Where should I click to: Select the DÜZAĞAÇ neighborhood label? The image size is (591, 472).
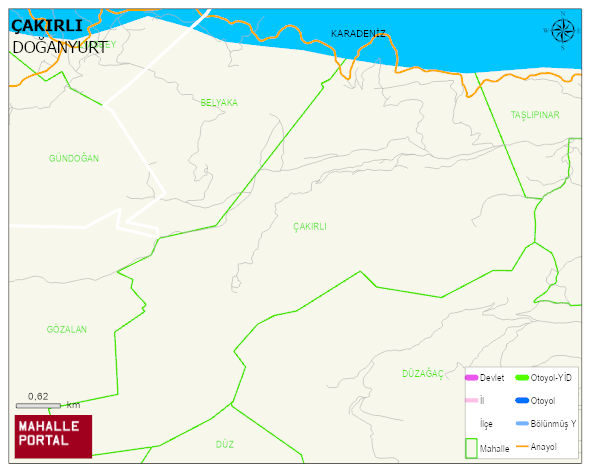click(423, 374)
